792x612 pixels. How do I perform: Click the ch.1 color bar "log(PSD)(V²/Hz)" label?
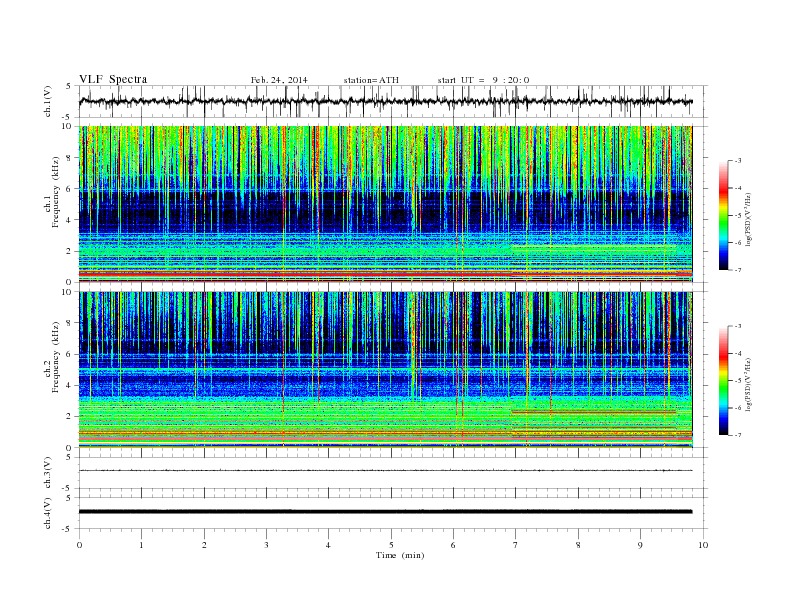748,219
